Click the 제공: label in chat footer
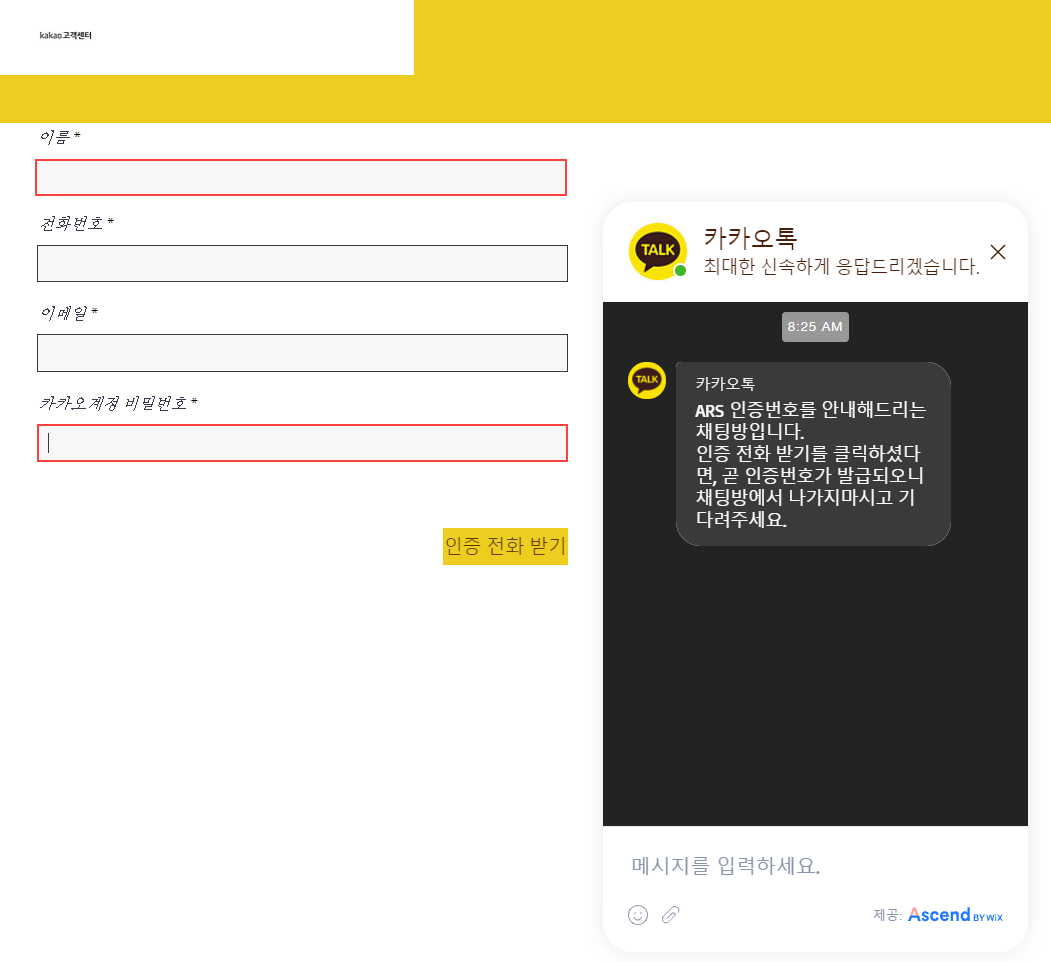1051x962 pixels. click(887, 915)
